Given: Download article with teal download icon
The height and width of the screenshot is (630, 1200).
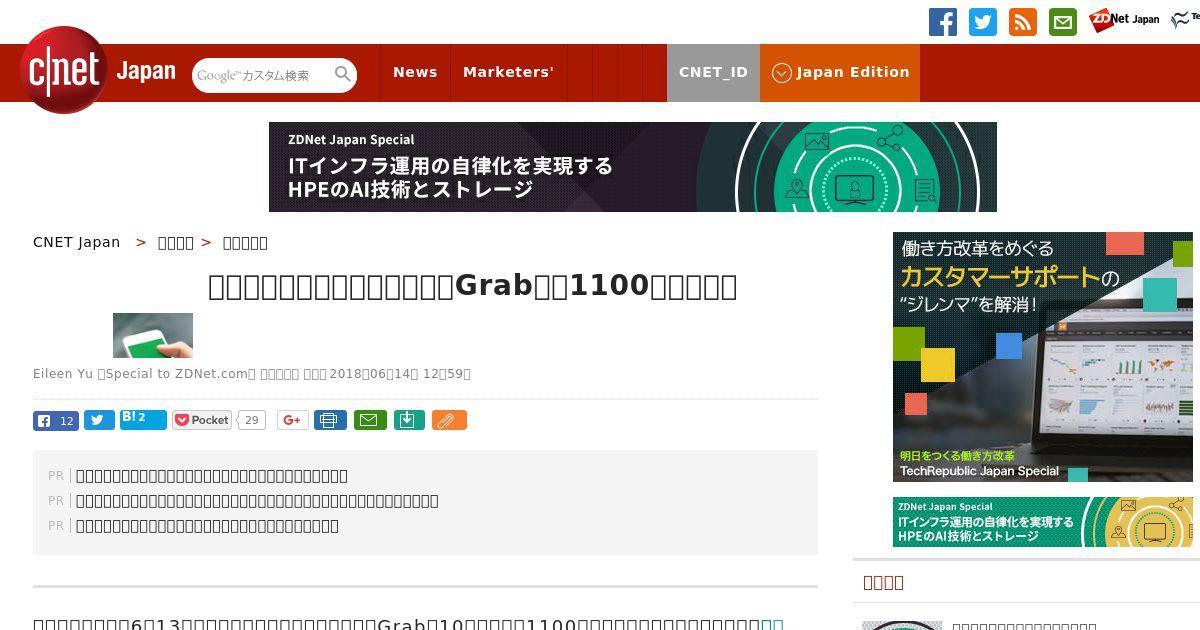Looking at the screenshot, I should pos(408,420).
